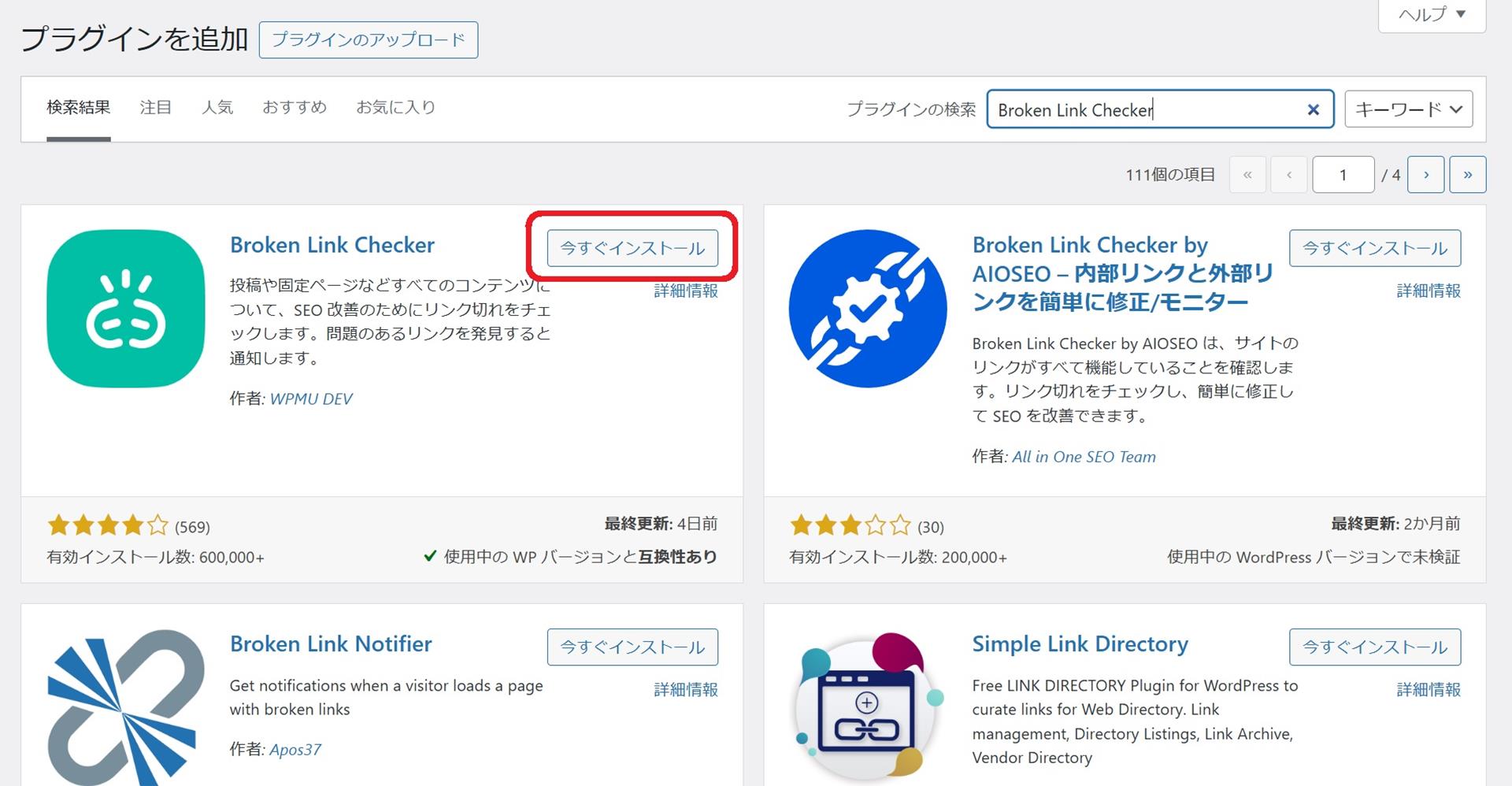
Task: Open the WPMU DEV author link
Action: 311,399
